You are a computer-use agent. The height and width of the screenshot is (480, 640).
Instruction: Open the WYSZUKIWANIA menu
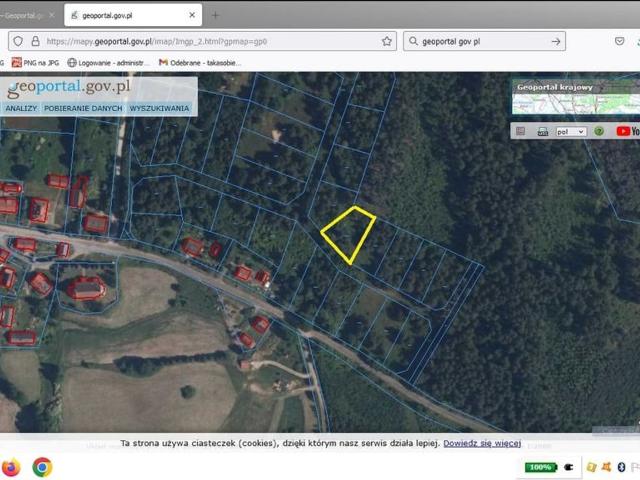pyautogui.click(x=159, y=107)
